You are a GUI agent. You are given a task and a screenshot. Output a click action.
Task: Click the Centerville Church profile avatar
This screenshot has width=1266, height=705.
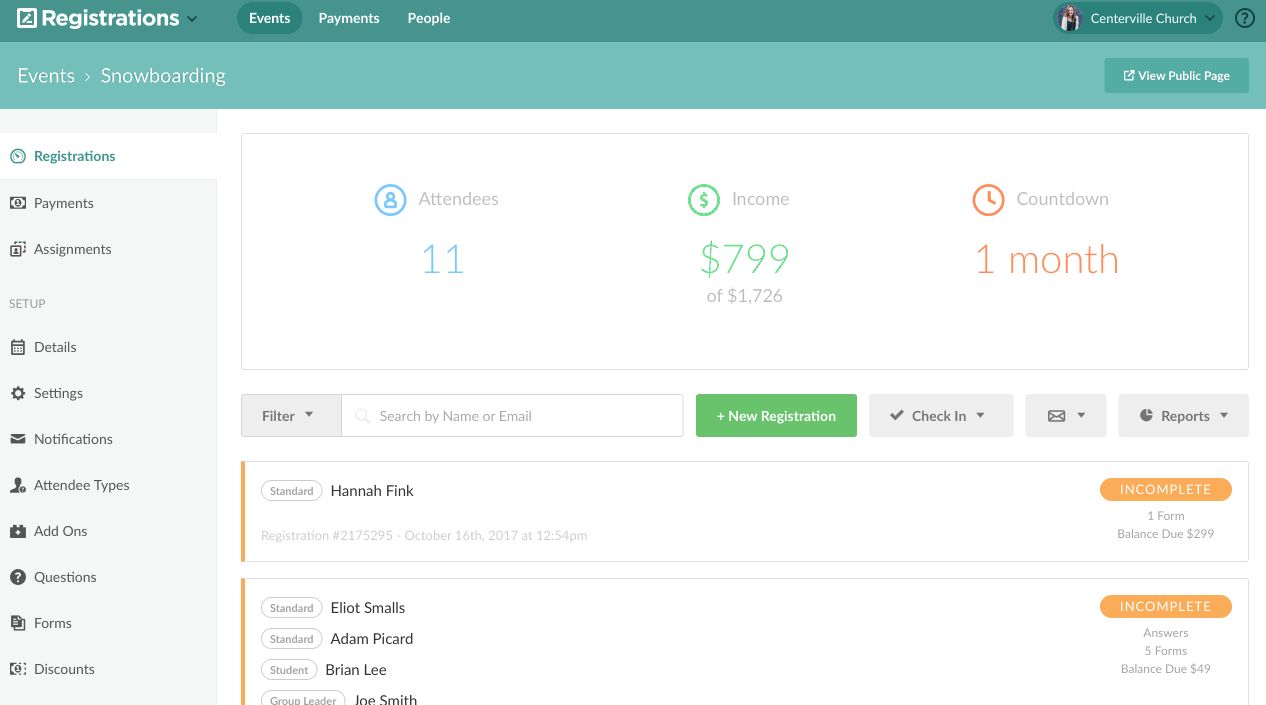1070,18
